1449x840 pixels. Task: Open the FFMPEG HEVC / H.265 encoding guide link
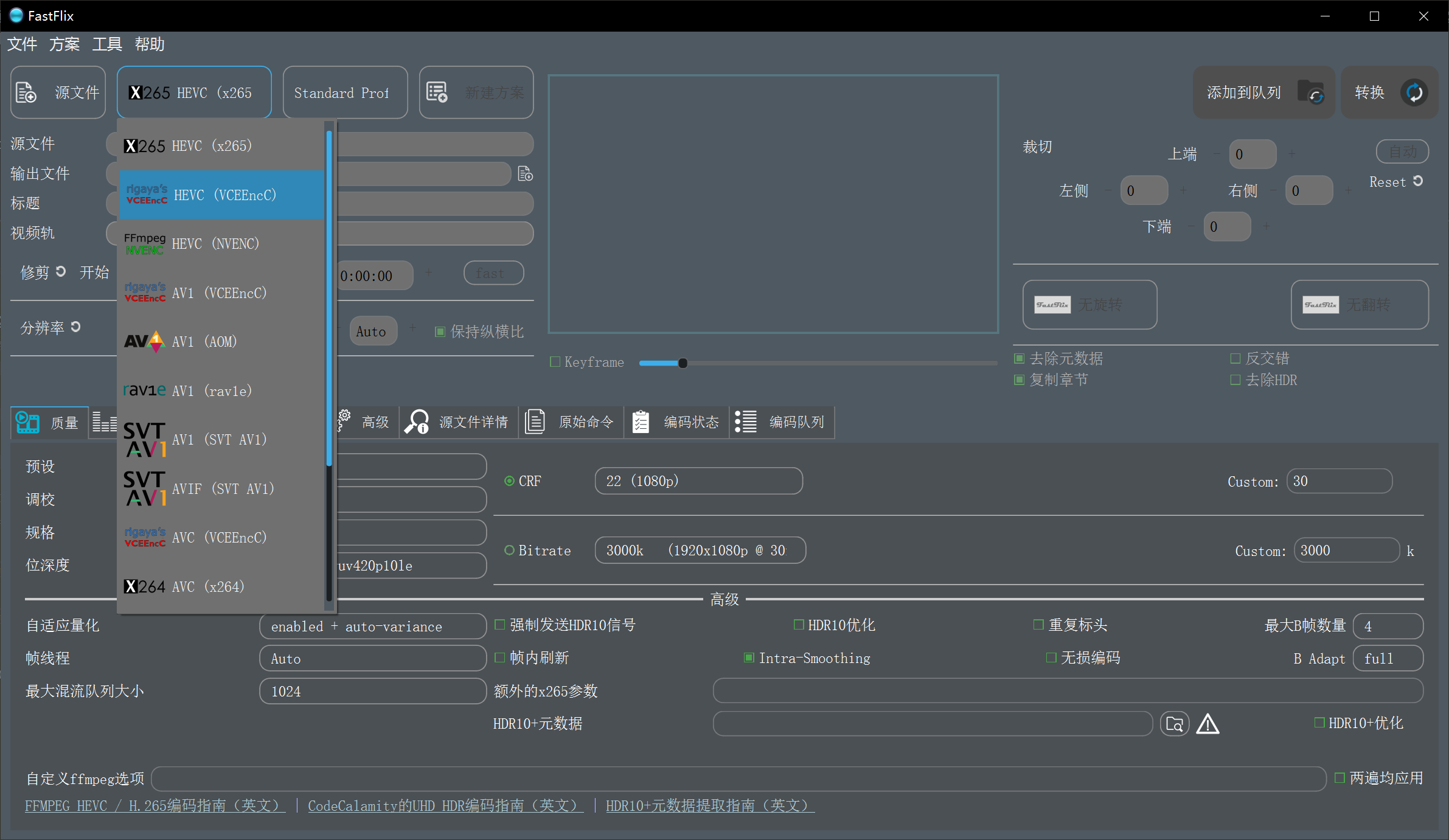tap(154, 805)
